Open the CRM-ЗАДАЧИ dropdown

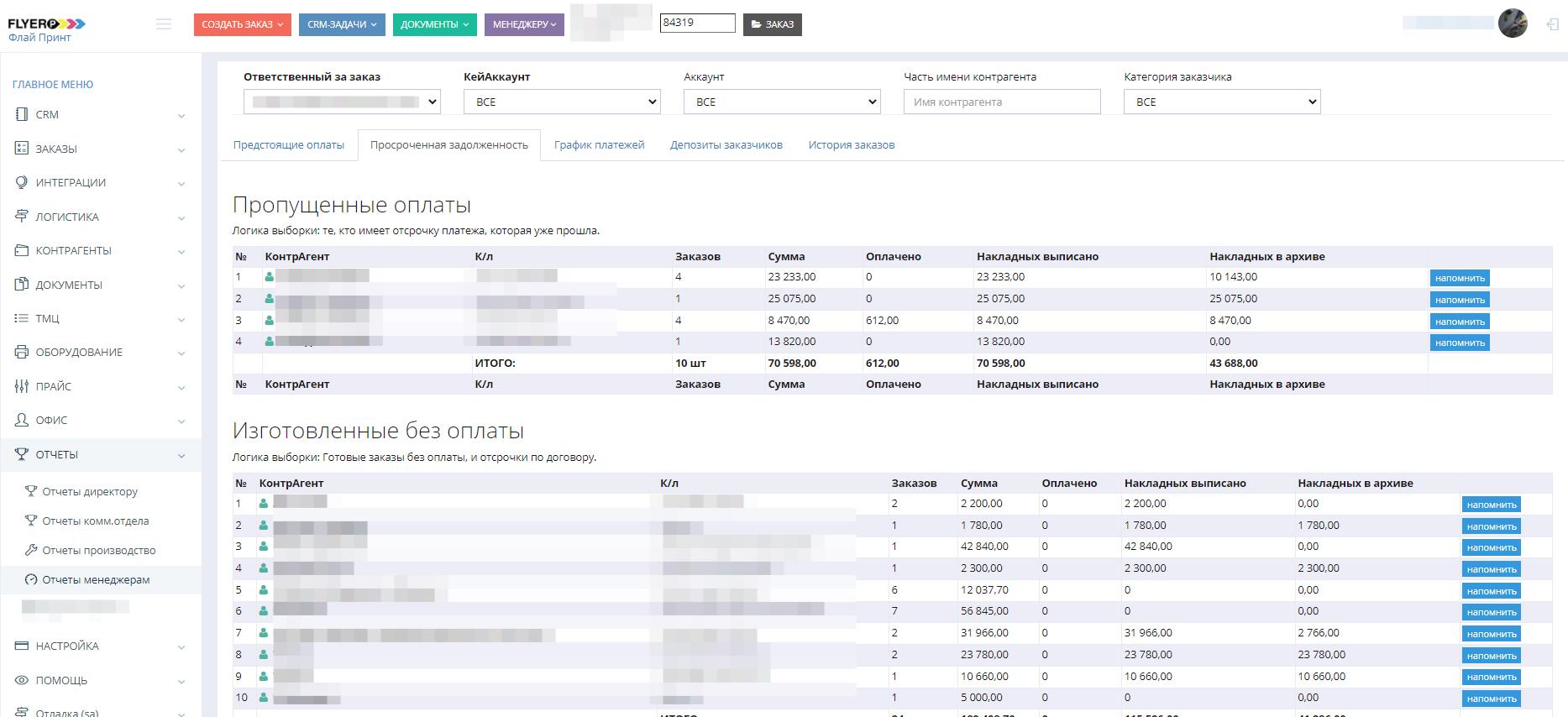point(342,24)
